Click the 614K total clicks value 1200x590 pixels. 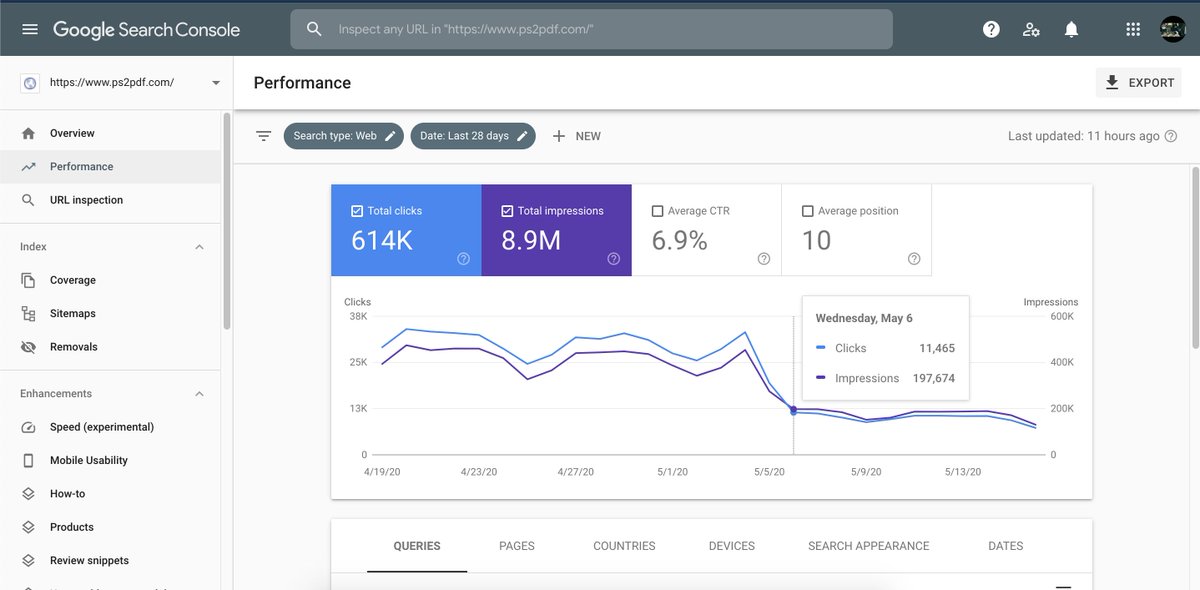pyautogui.click(x=381, y=241)
